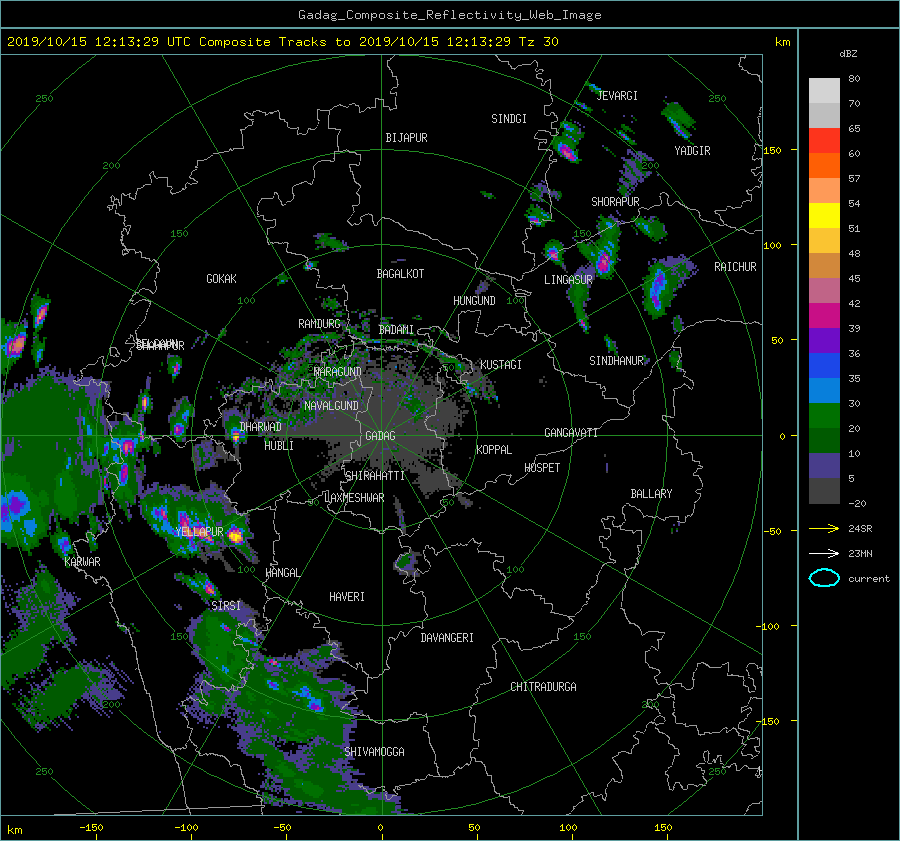900x841 pixels.
Task: Click the 23MN legend label
Action: pyautogui.click(x=860, y=553)
